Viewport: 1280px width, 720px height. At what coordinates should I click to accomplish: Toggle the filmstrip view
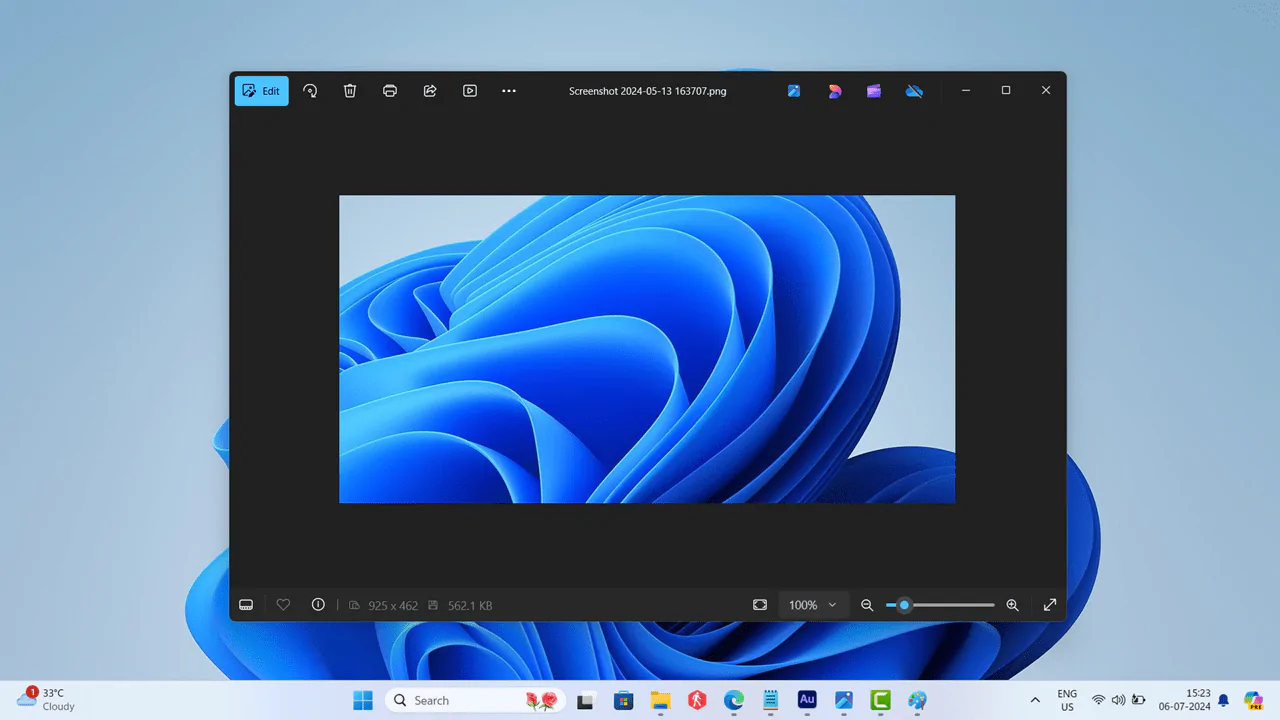pos(246,605)
